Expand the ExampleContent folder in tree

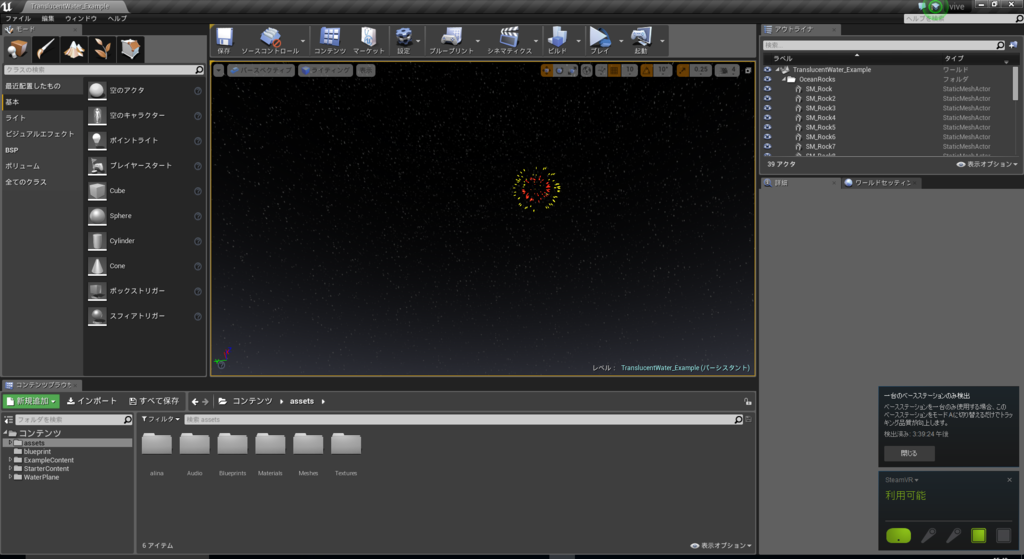click(x=10, y=460)
